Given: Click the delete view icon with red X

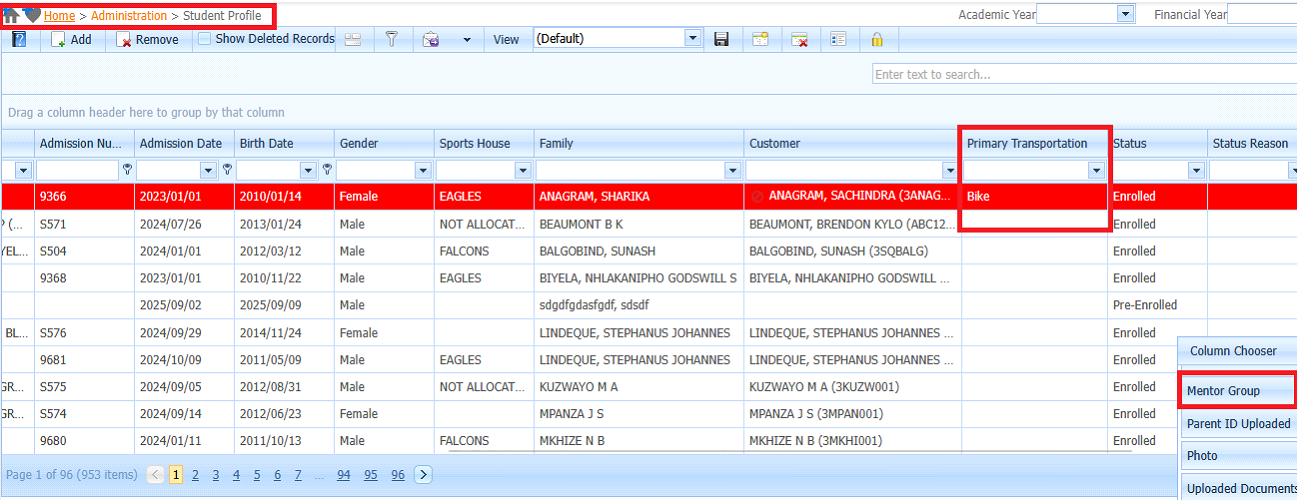Looking at the screenshot, I should point(799,39).
